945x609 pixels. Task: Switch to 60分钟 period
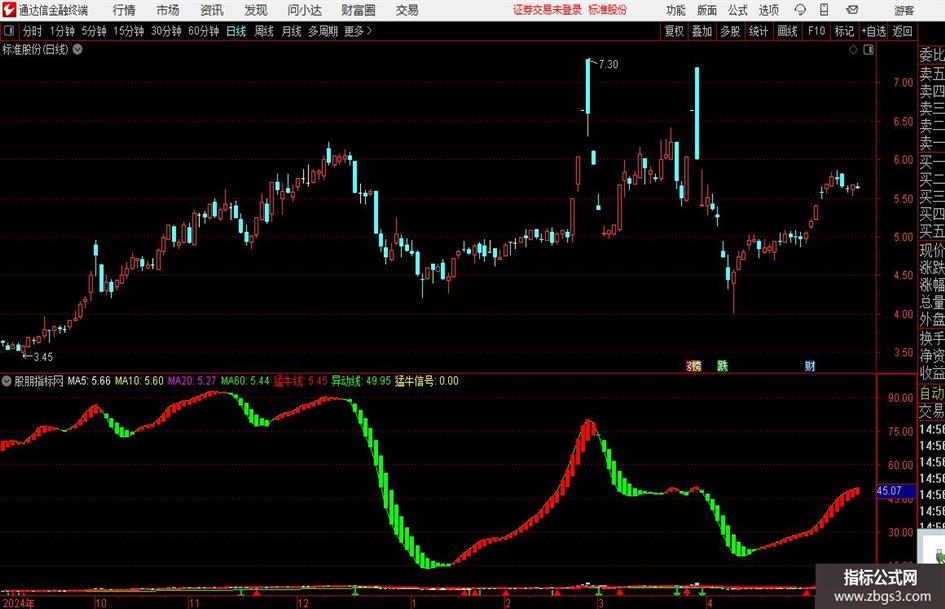204,31
